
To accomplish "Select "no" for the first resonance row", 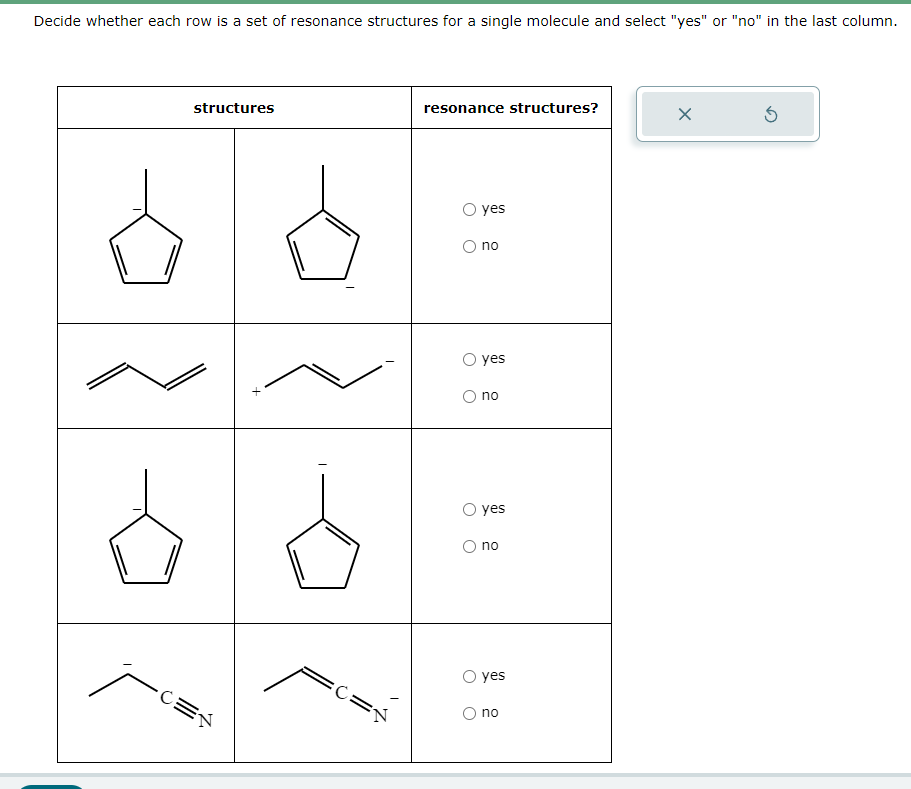I will coord(468,245).
